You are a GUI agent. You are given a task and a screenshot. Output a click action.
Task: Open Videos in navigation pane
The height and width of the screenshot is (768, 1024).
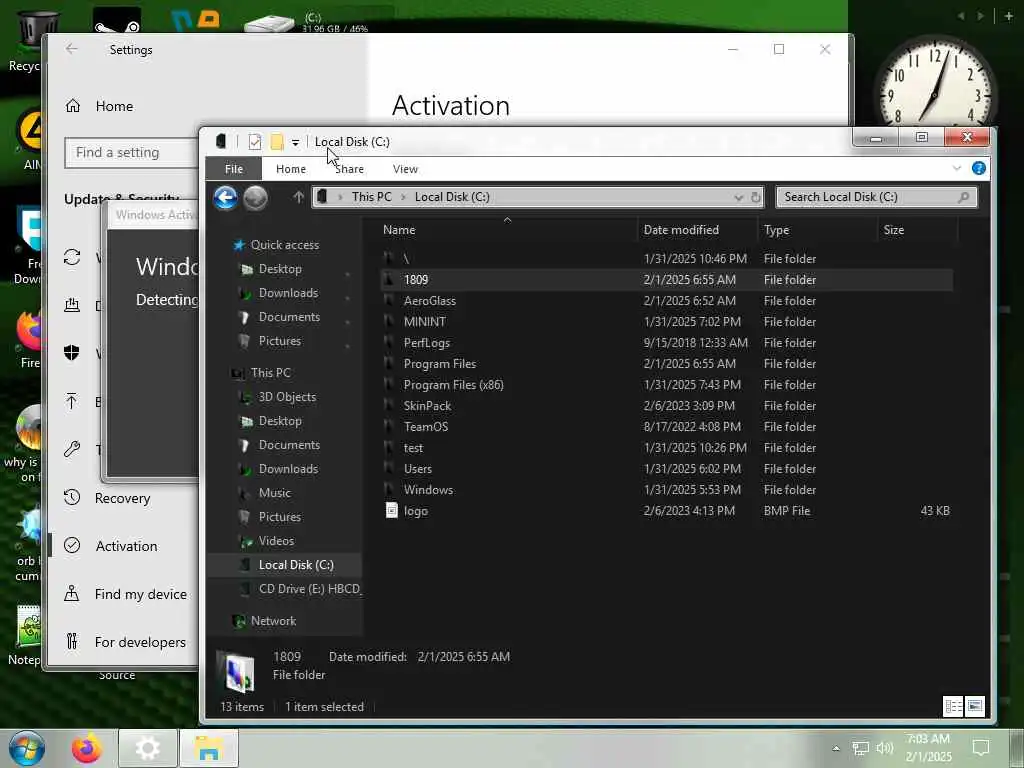pos(276,541)
